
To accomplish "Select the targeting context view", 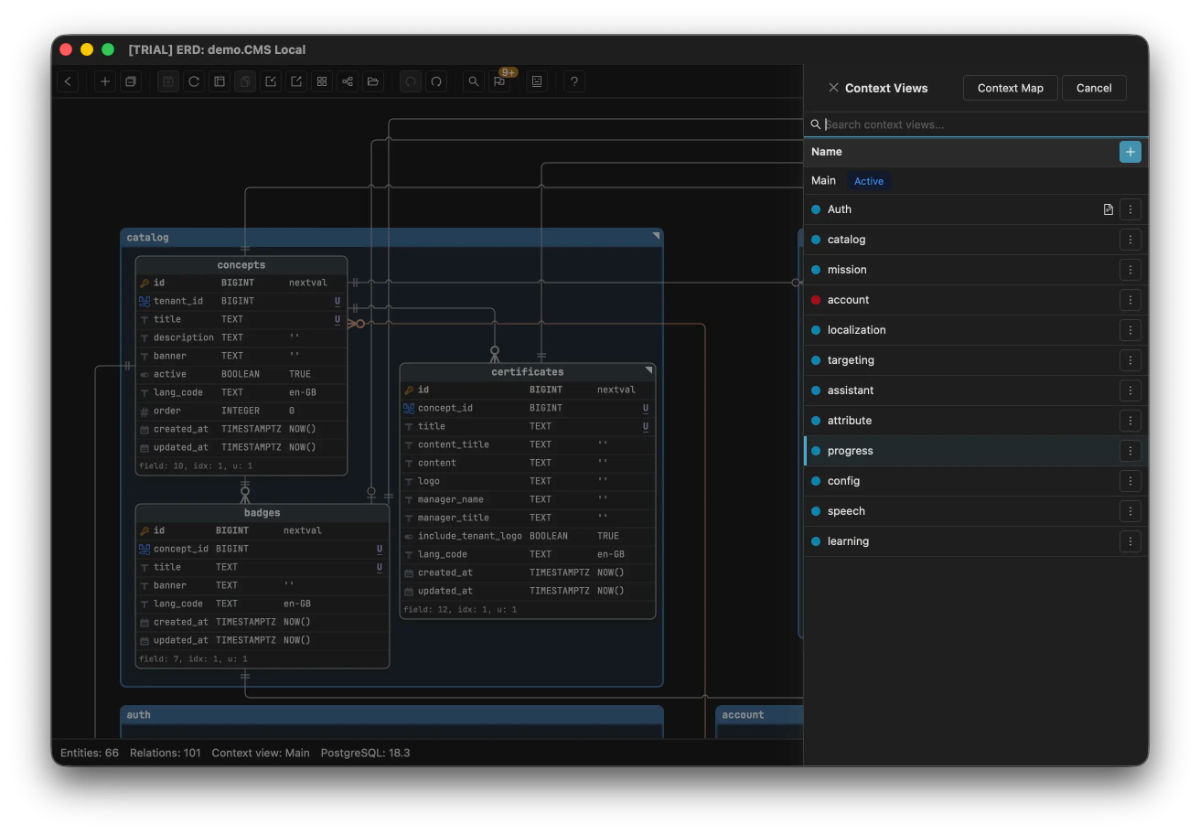I will (976, 360).
